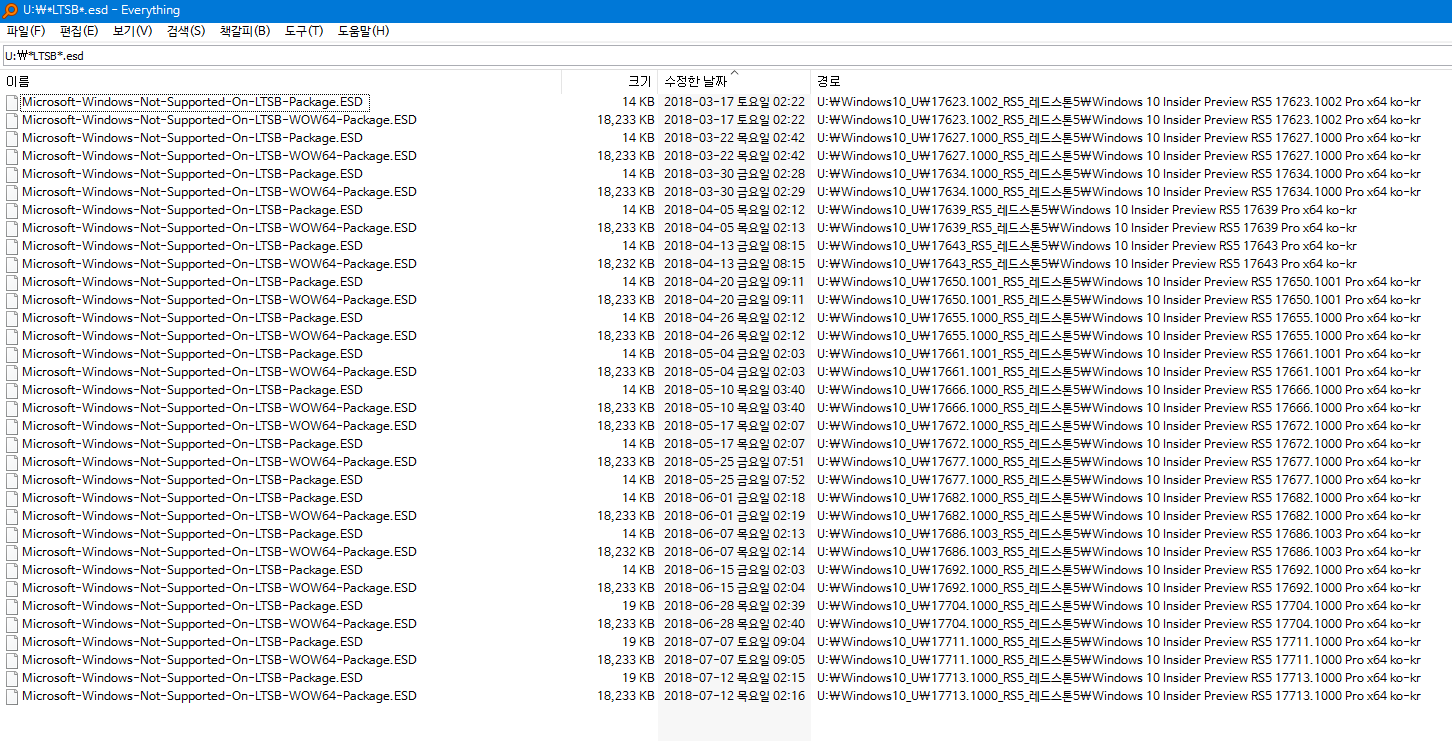Select file icon of 14 KB ESD dated 2018-04-05
The height and width of the screenshot is (741, 1452).
pos(12,210)
